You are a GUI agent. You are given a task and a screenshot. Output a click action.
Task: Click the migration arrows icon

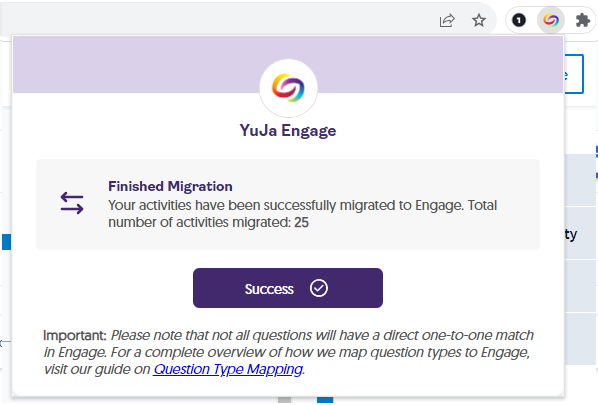click(x=72, y=203)
